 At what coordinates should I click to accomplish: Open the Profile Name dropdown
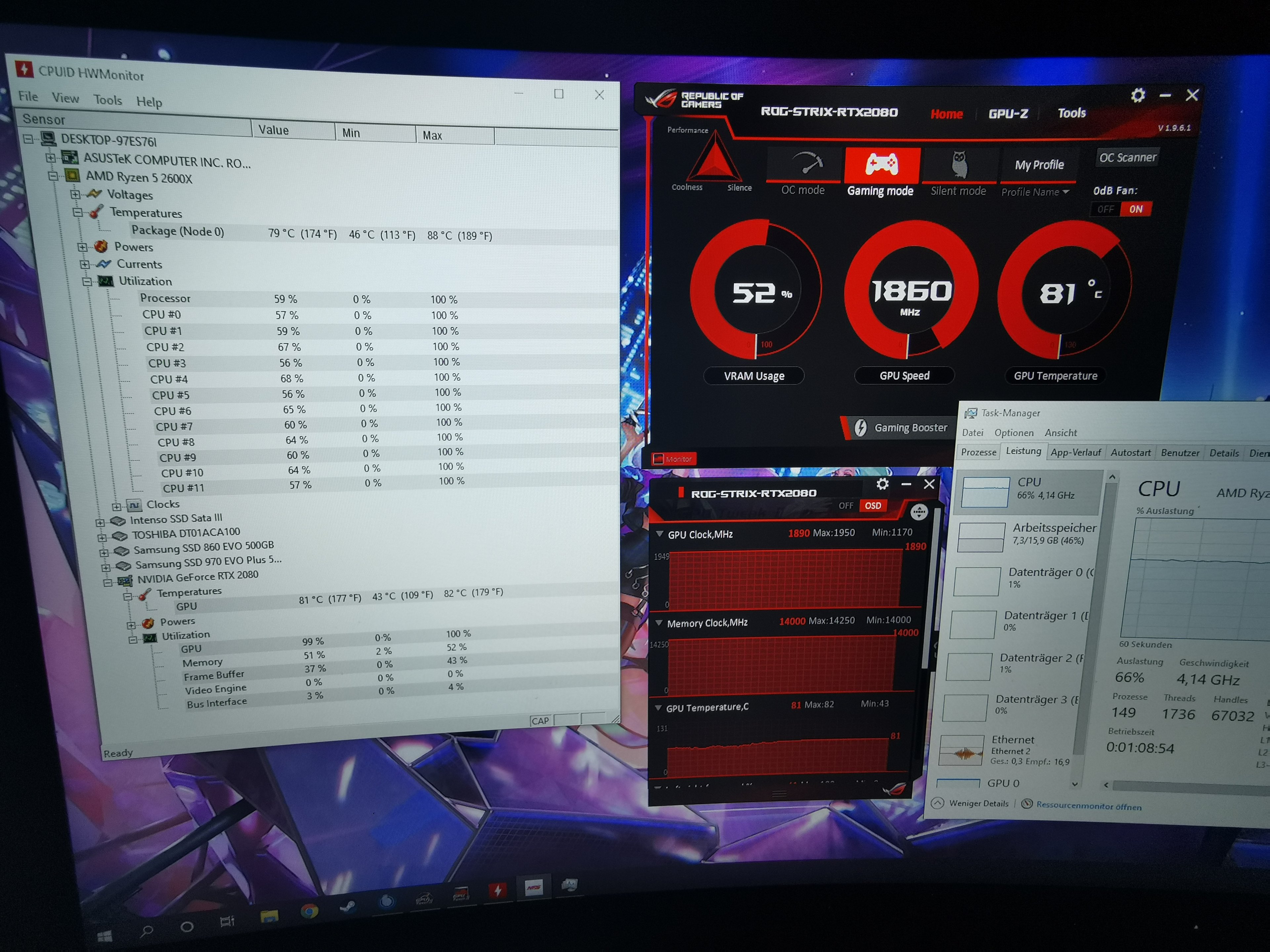[x=1035, y=192]
